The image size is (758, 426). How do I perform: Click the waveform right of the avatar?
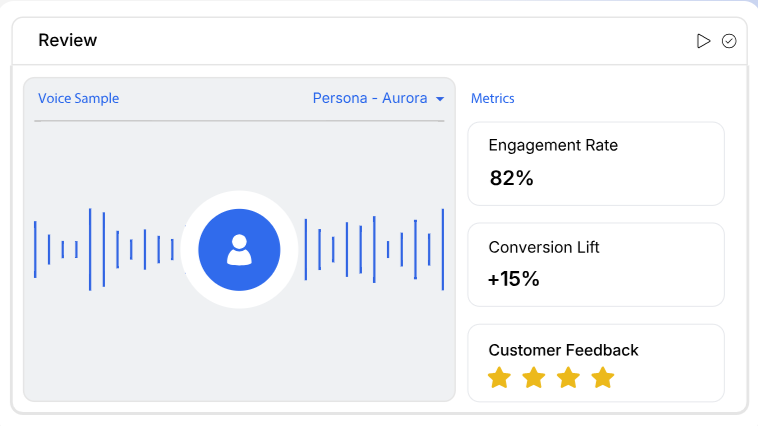[374, 249]
